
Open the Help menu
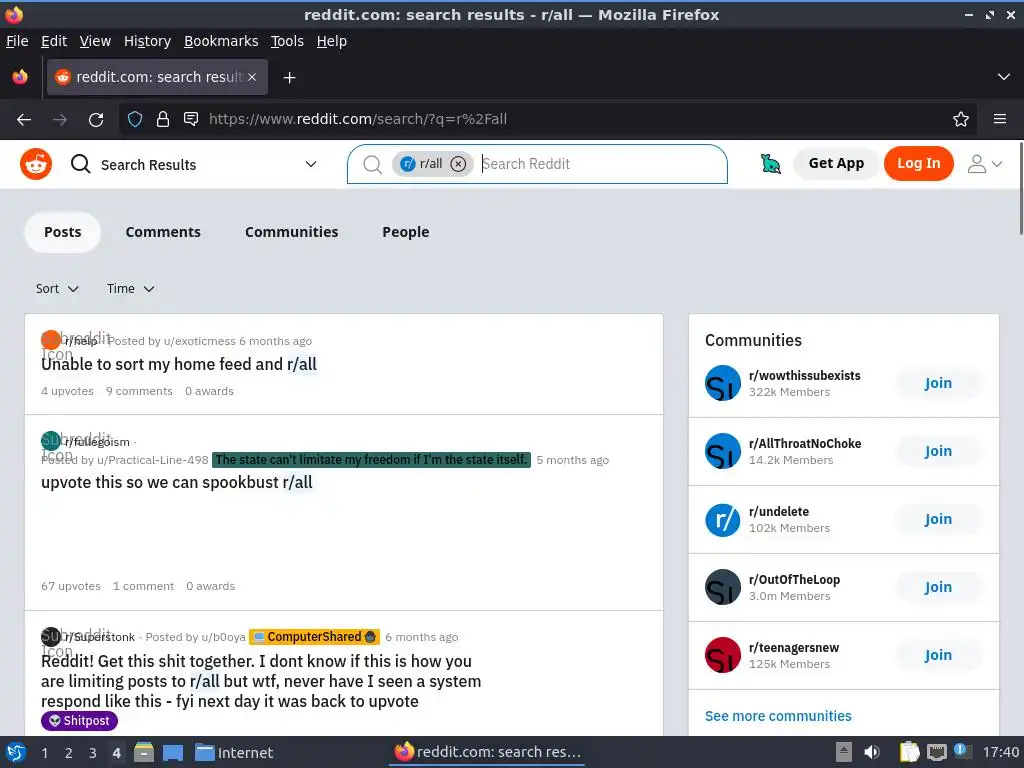click(x=332, y=41)
